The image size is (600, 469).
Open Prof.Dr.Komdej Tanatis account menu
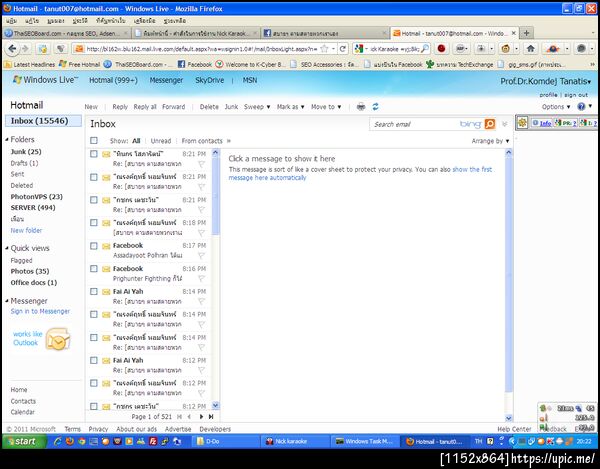(545, 81)
